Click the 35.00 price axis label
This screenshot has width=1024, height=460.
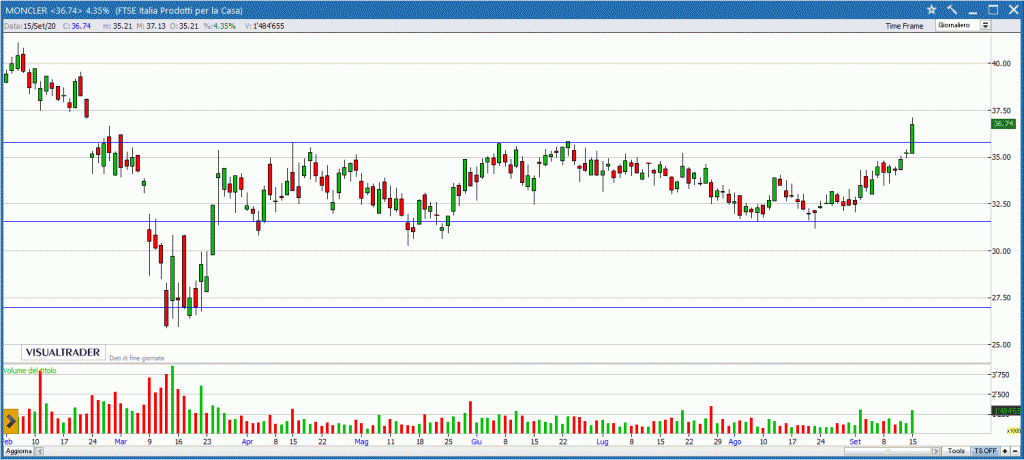pyautogui.click(x=1002, y=157)
